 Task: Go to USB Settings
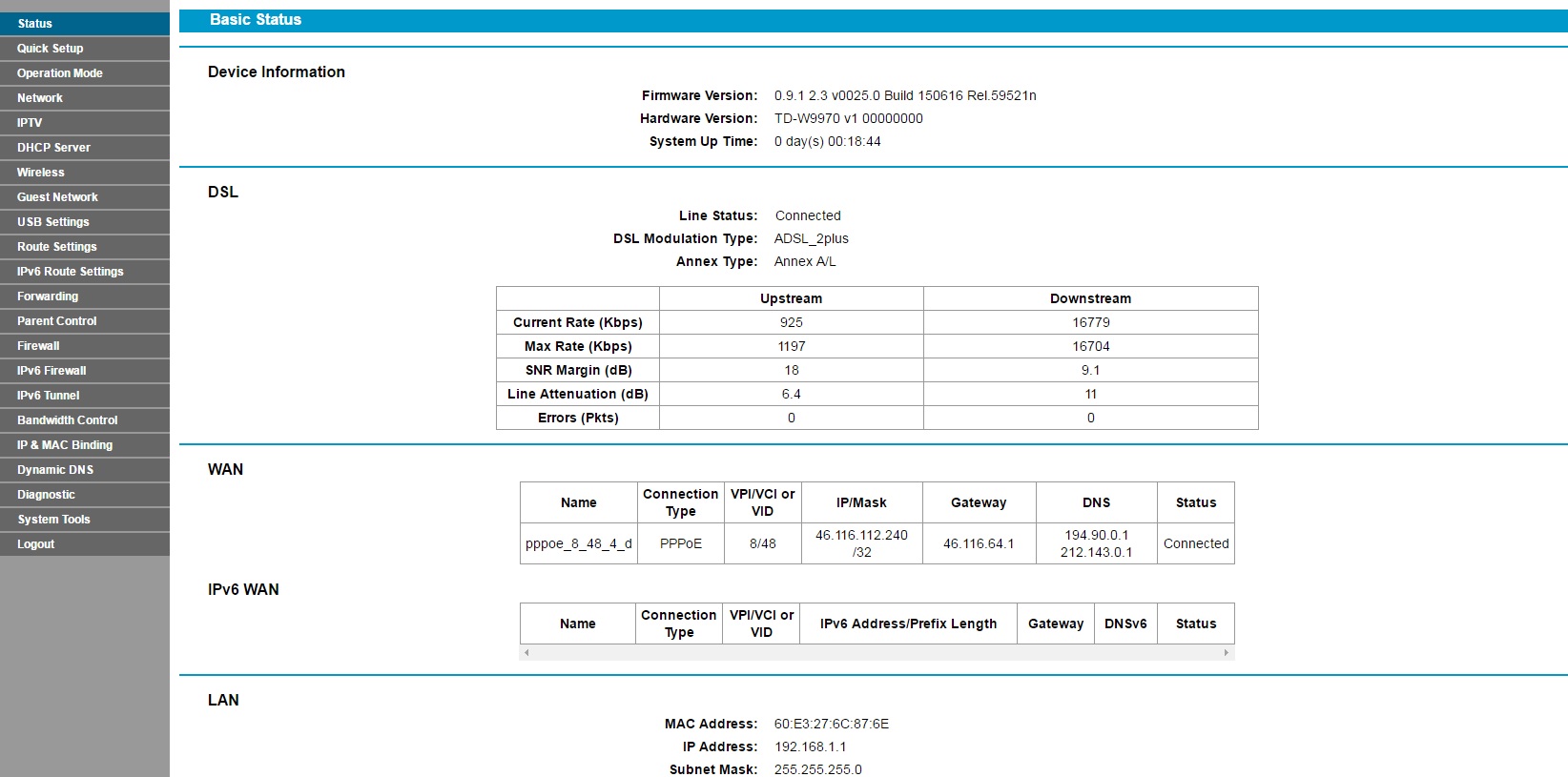point(85,221)
